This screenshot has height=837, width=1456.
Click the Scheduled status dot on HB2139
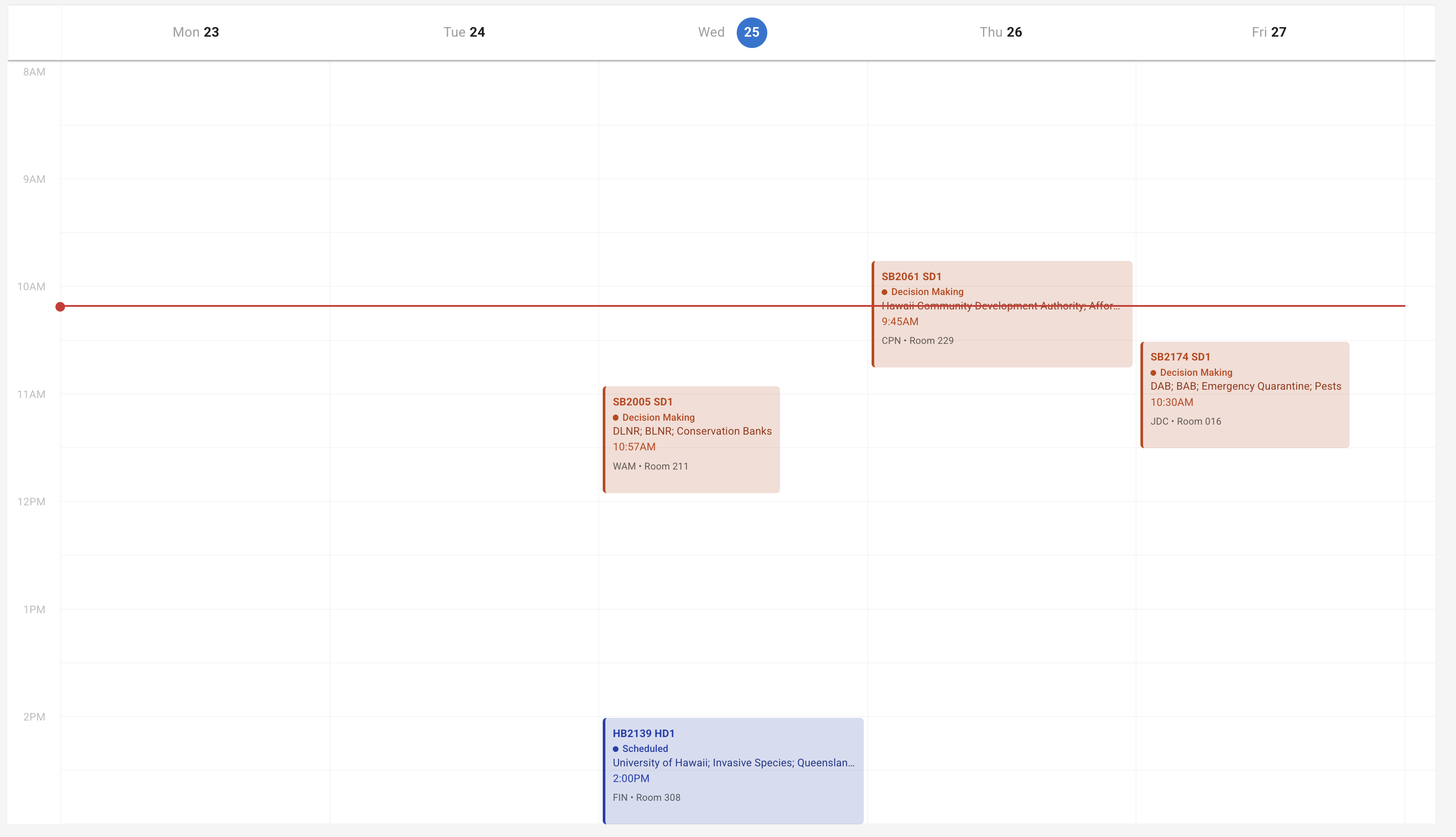click(616, 748)
